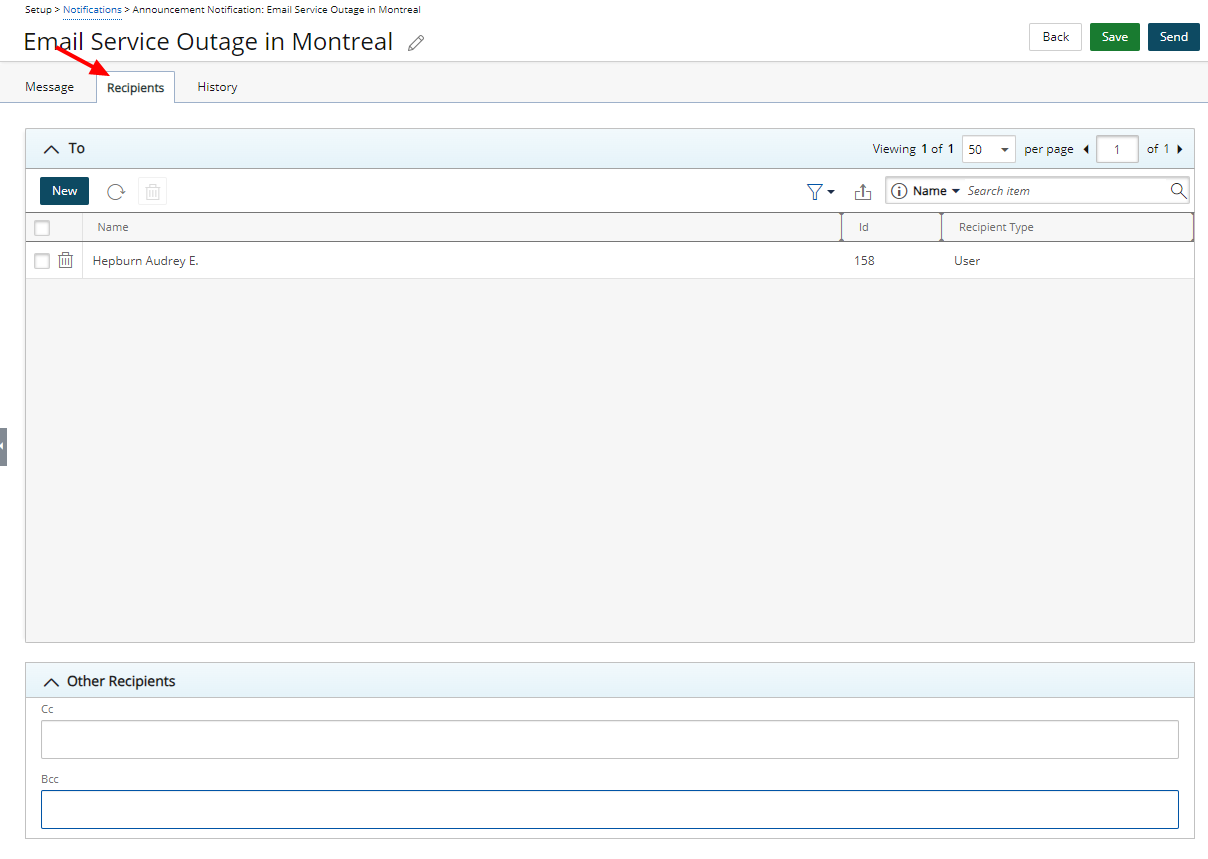Image resolution: width=1208 pixels, height=859 pixels.
Task: Delete Hepburn Audrey E. row via trash icon
Action: [x=66, y=260]
